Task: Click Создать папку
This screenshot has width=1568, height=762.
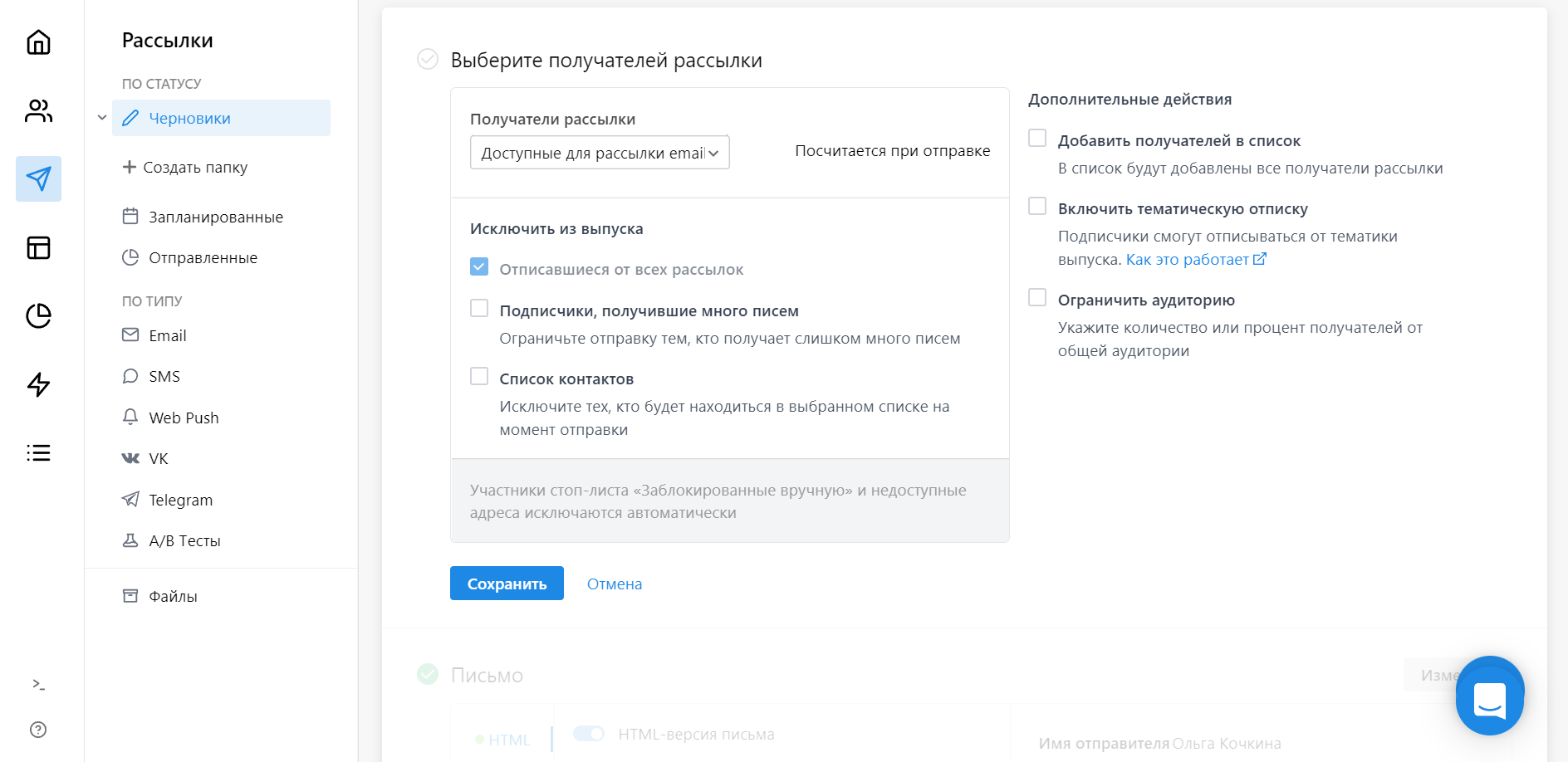Action: click(x=195, y=167)
